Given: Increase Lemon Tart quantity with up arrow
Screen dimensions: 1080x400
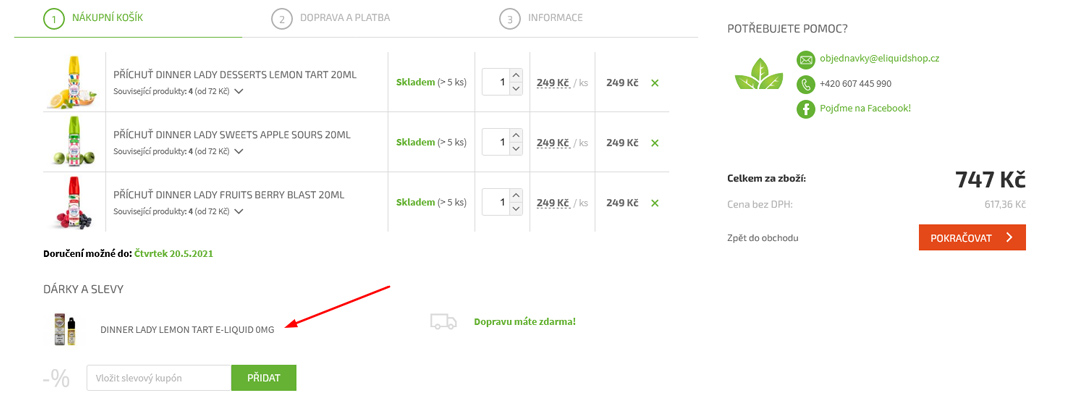Looking at the screenshot, I should [x=516, y=74].
